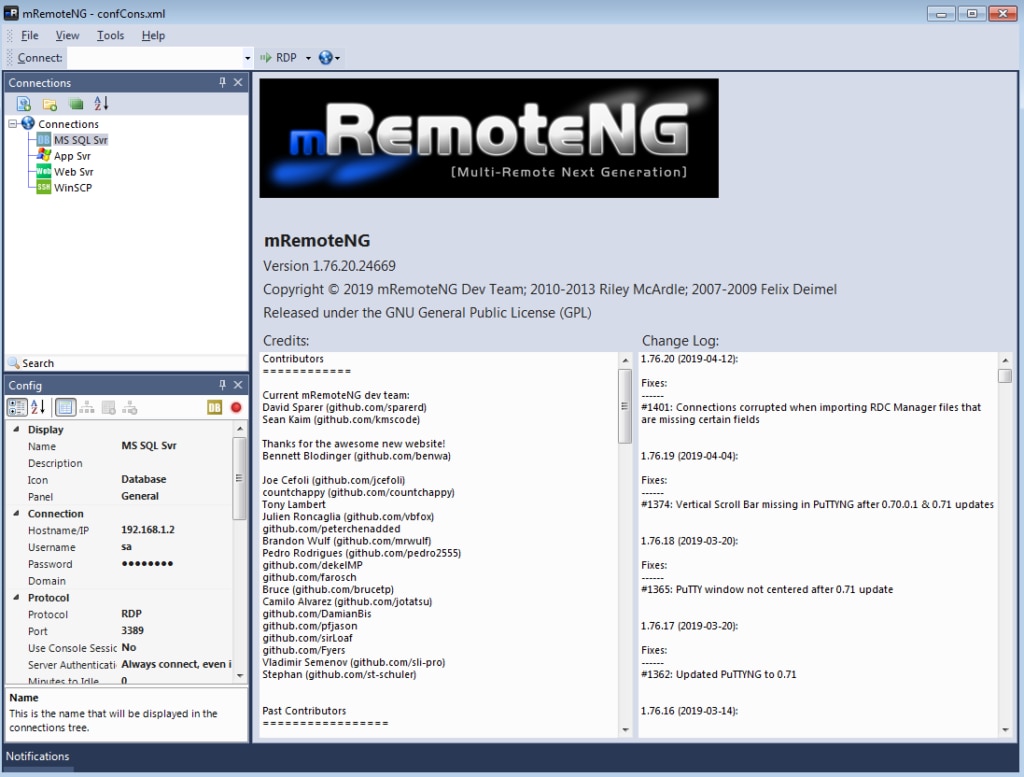The image size is (1024, 777).
Task: Pin the Connections panel with the pushpin
Action: 222,82
